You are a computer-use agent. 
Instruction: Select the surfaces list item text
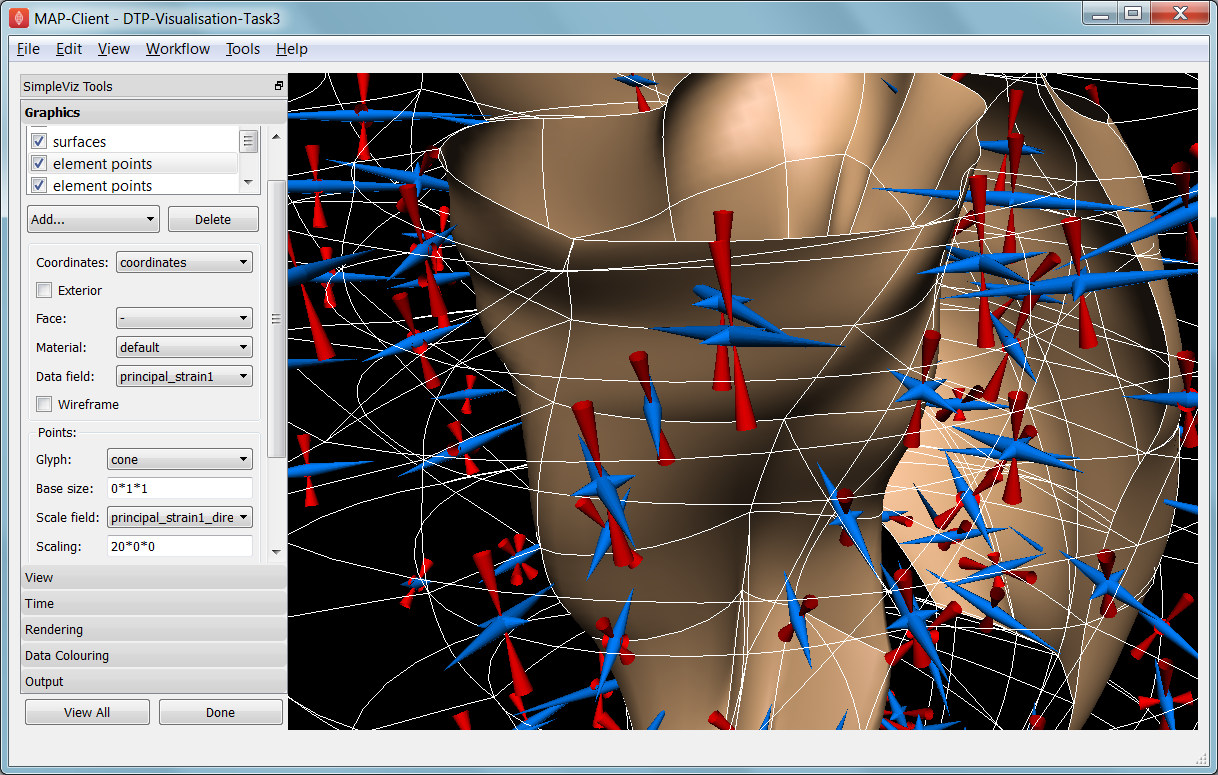(79, 142)
